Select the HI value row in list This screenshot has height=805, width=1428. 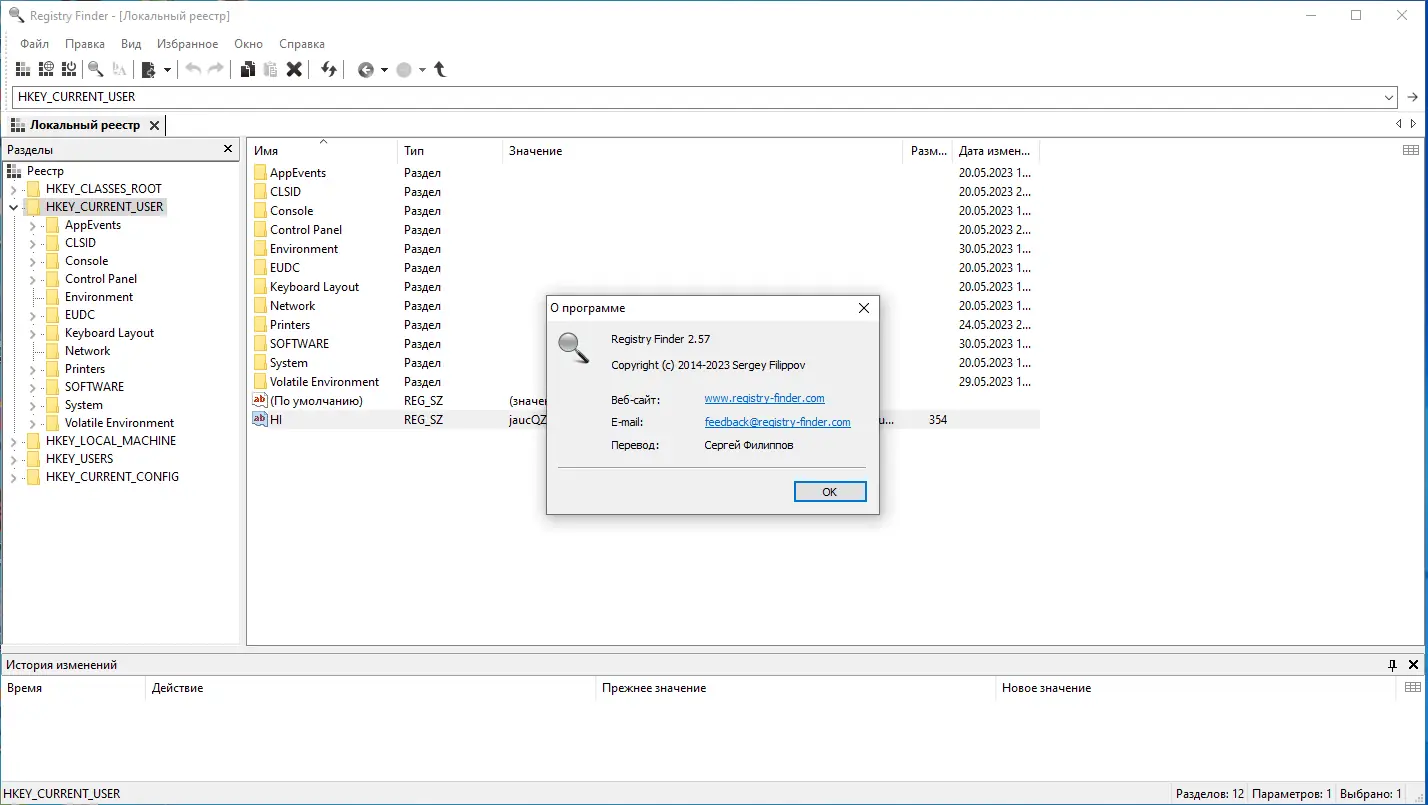click(x=644, y=420)
